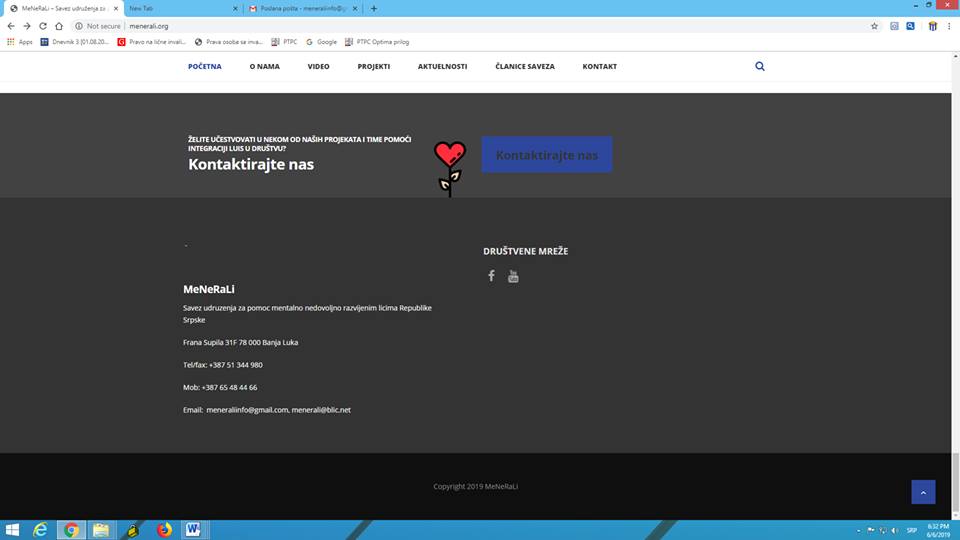Switch to the Poslana pošta Gmail tab
The width and height of the screenshot is (960, 540).
point(298,8)
